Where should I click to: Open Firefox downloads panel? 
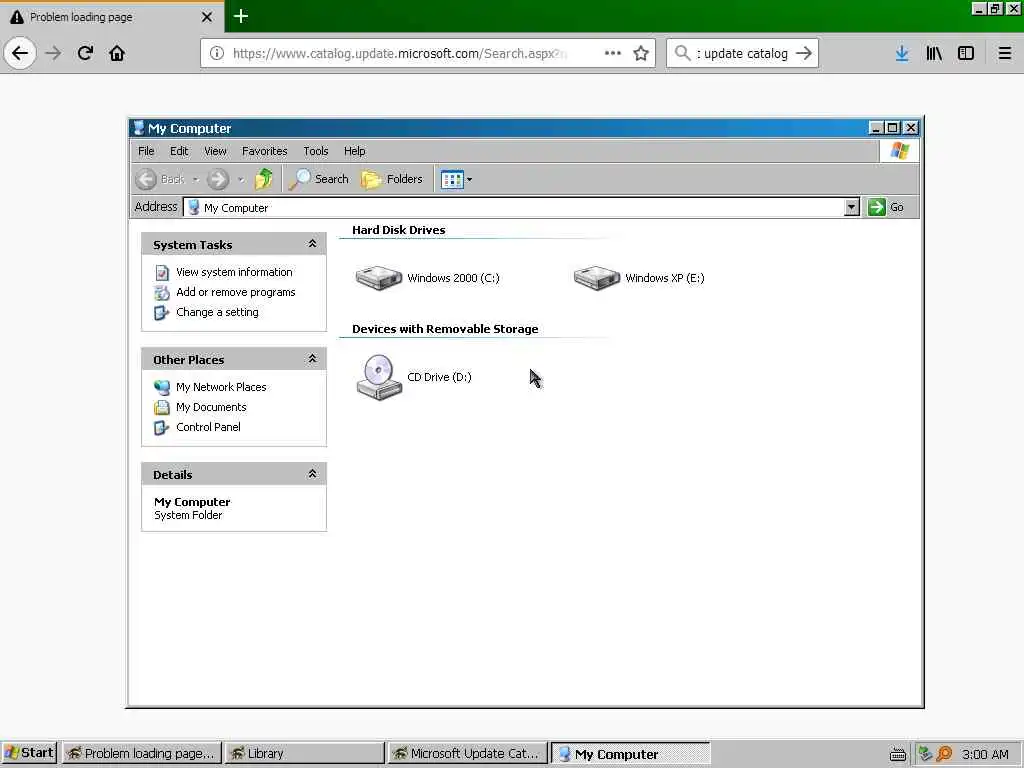point(902,53)
